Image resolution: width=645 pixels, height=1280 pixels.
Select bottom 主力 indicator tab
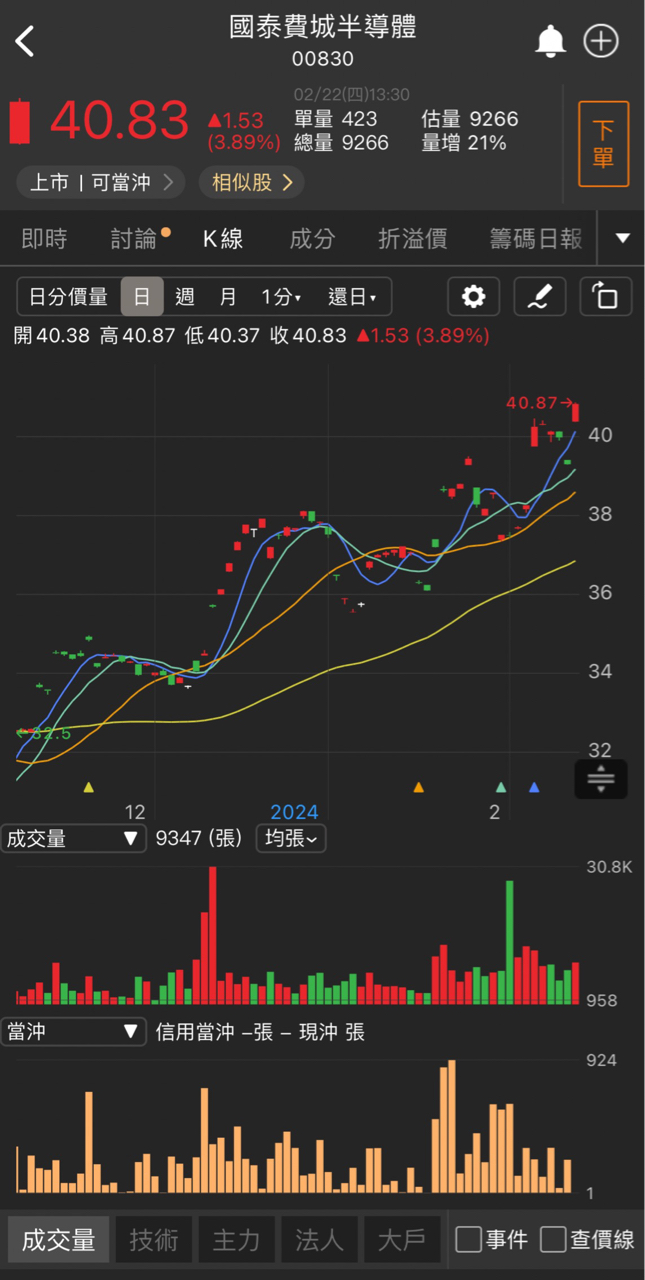point(237,1240)
